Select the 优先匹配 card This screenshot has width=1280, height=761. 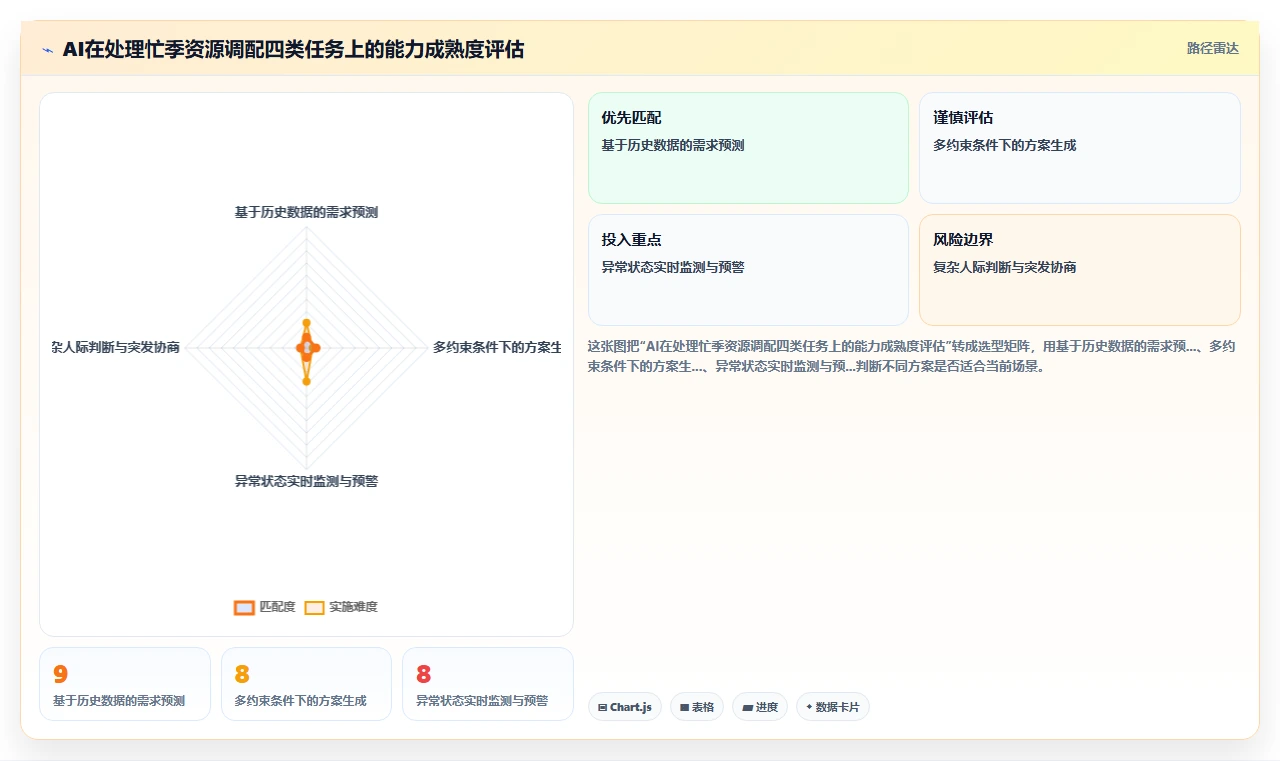(x=748, y=148)
